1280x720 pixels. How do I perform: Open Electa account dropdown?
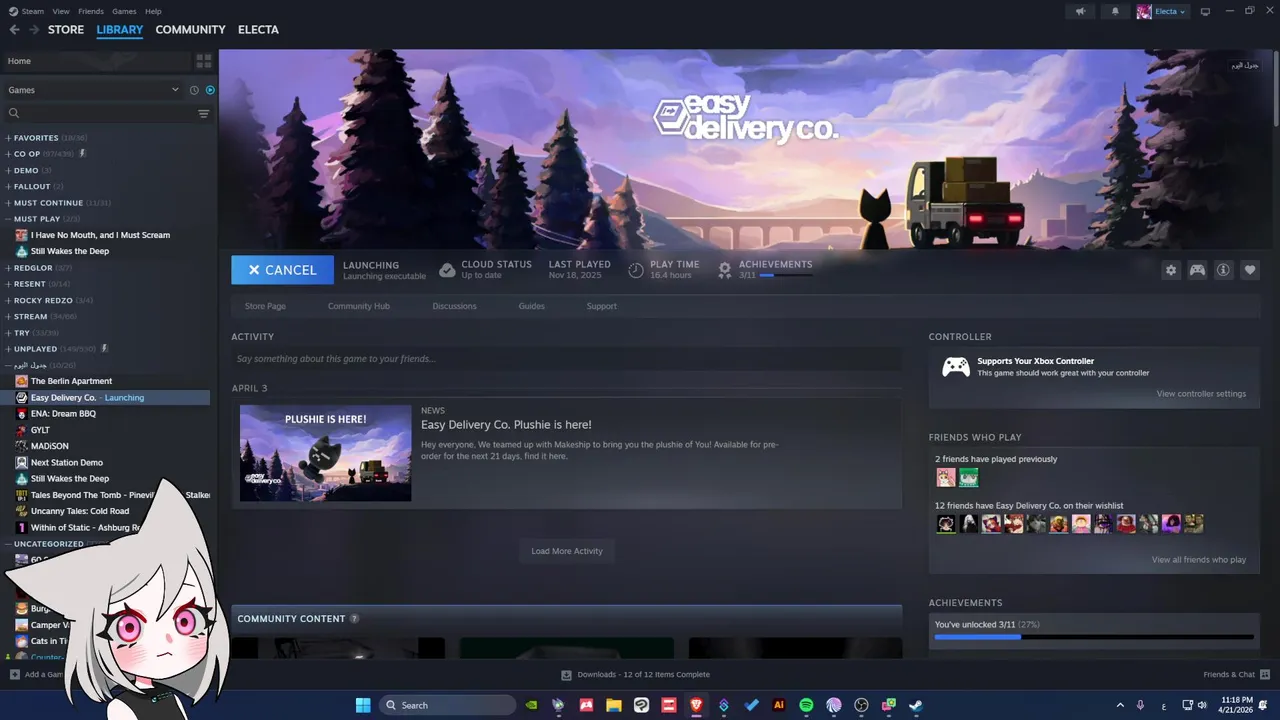(1162, 12)
